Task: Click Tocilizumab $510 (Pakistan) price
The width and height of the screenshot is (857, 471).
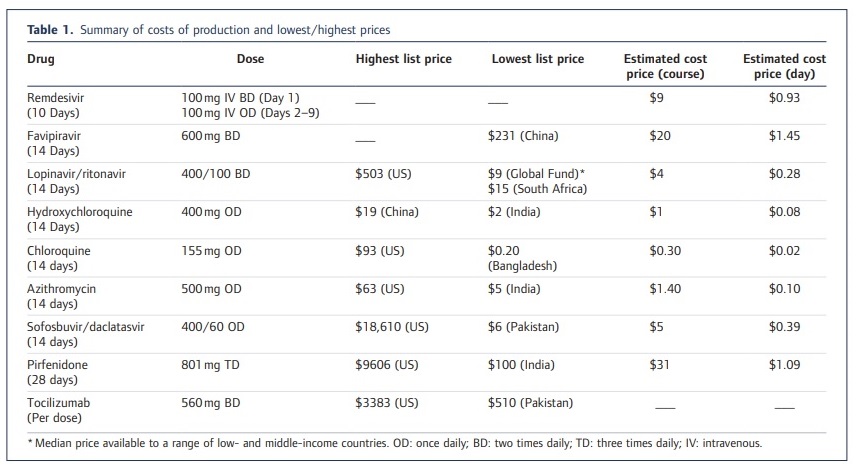Action: pos(530,403)
